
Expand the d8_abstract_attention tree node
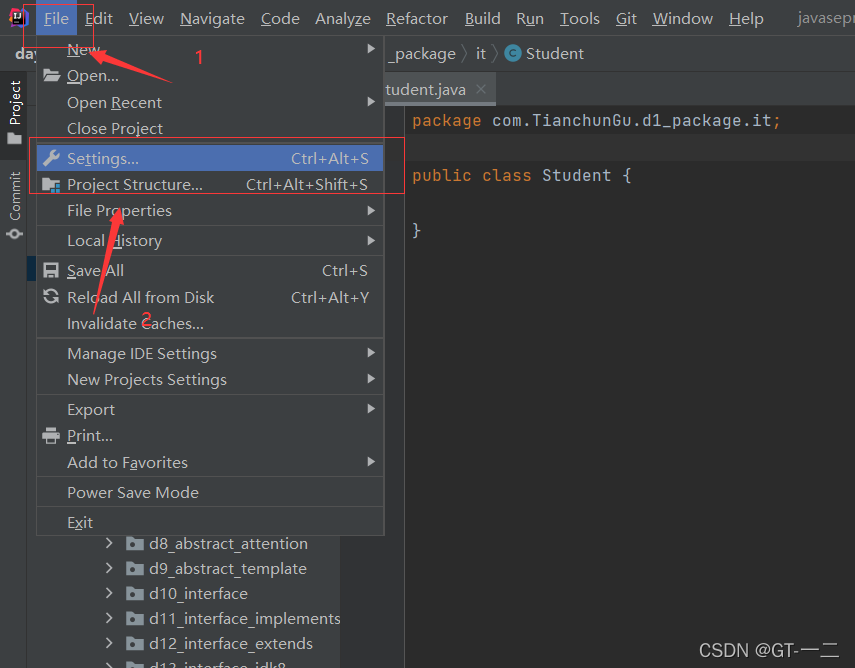[109, 543]
